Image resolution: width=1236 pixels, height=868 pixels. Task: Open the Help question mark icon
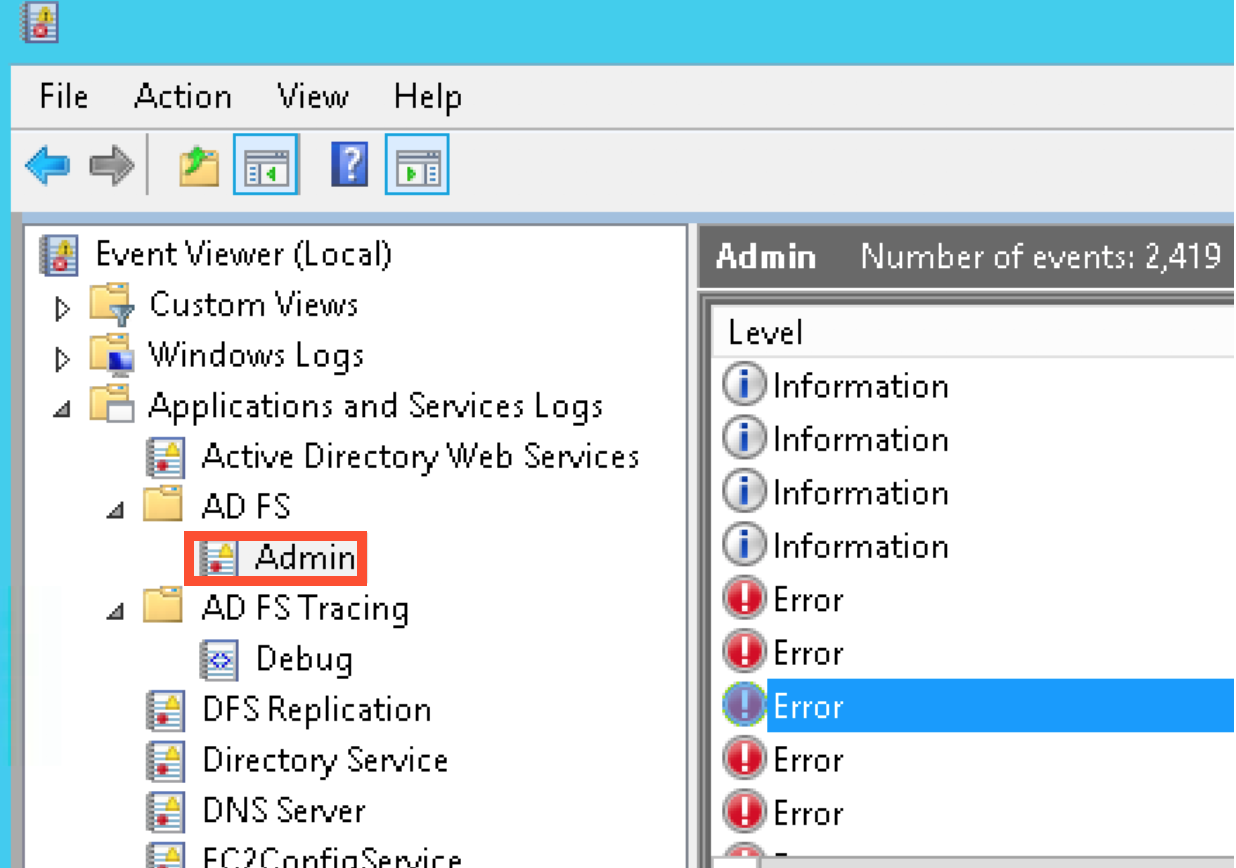click(x=349, y=164)
